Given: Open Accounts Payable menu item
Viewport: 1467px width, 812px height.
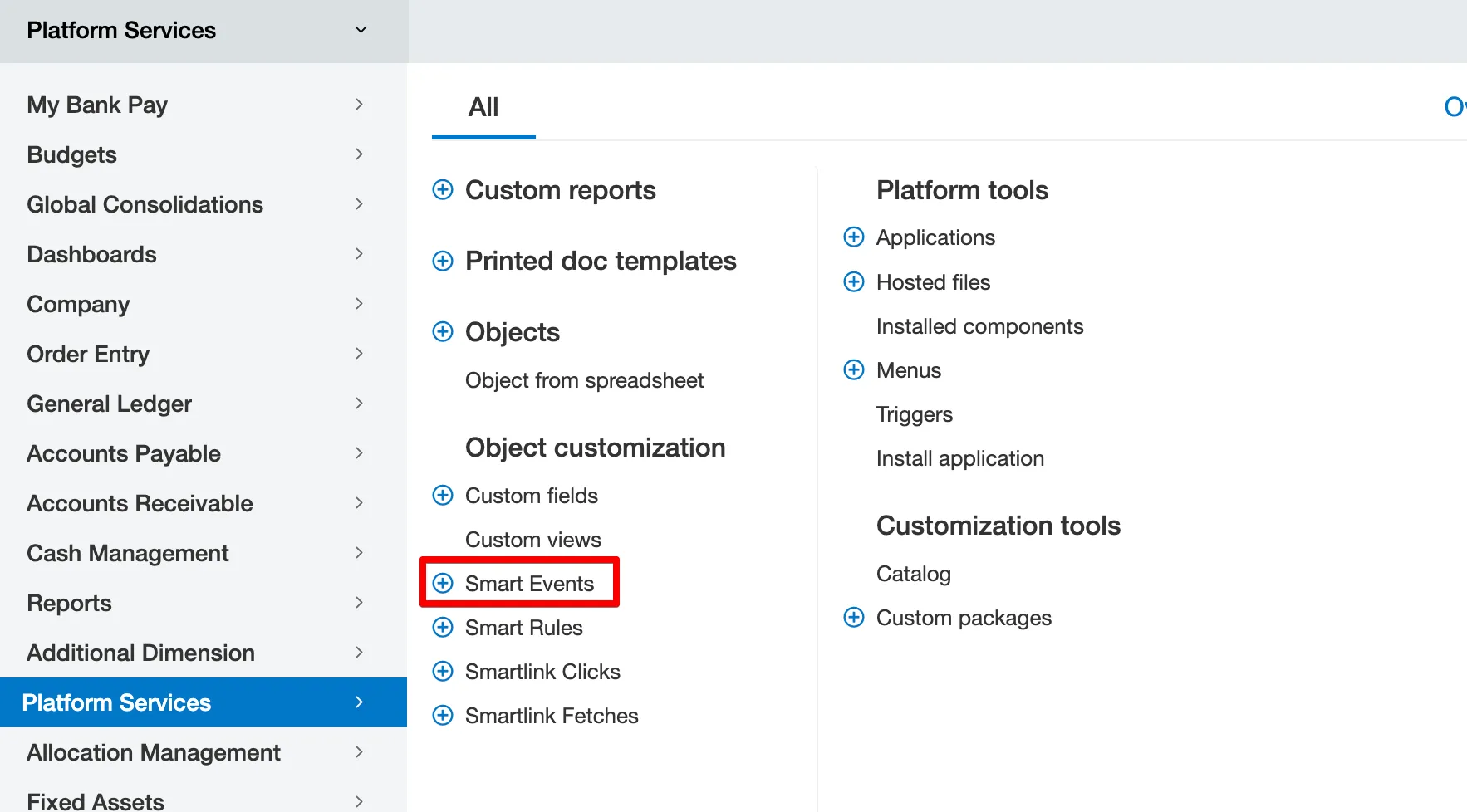Looking at the screenshot, I should pos(204,453).
